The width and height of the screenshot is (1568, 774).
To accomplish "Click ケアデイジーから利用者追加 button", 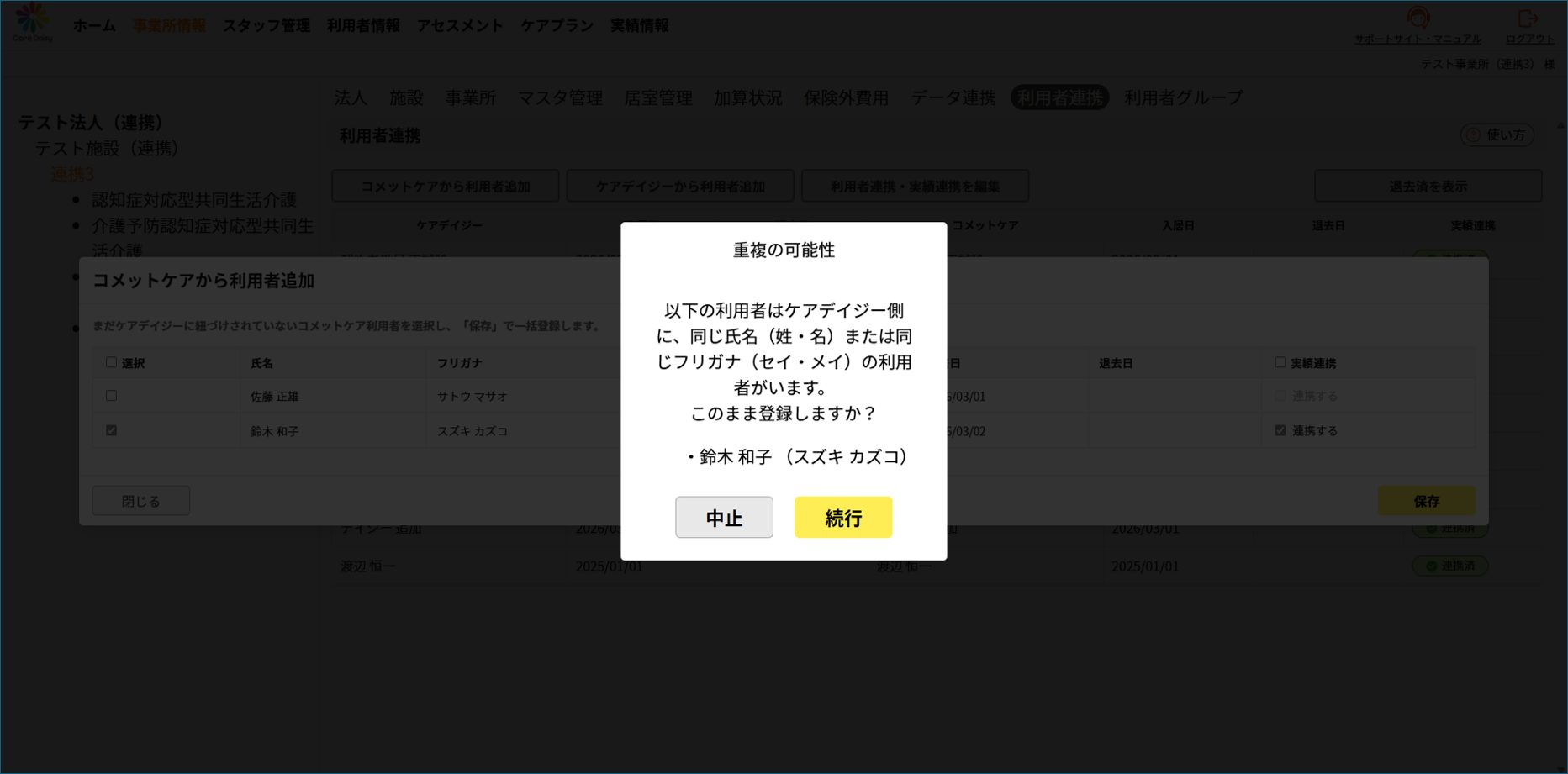I will [x=680, y=186].
